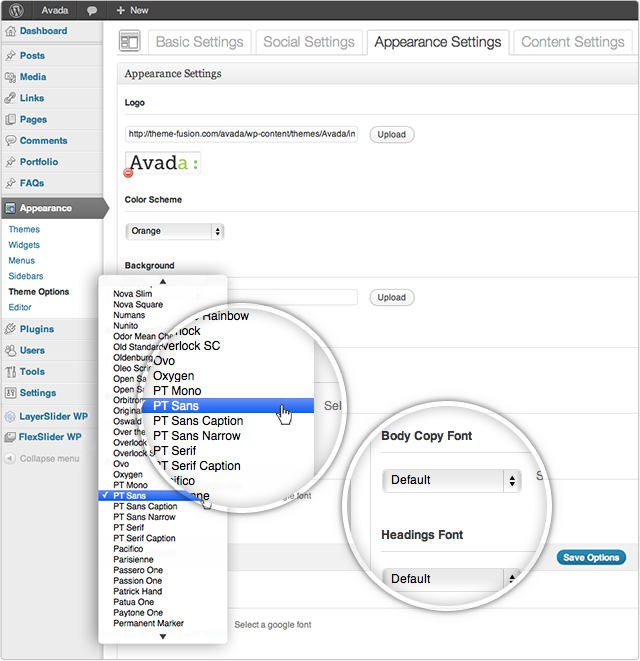
Task: Click the theme options layout icon
Action: (x=130, y=41)
